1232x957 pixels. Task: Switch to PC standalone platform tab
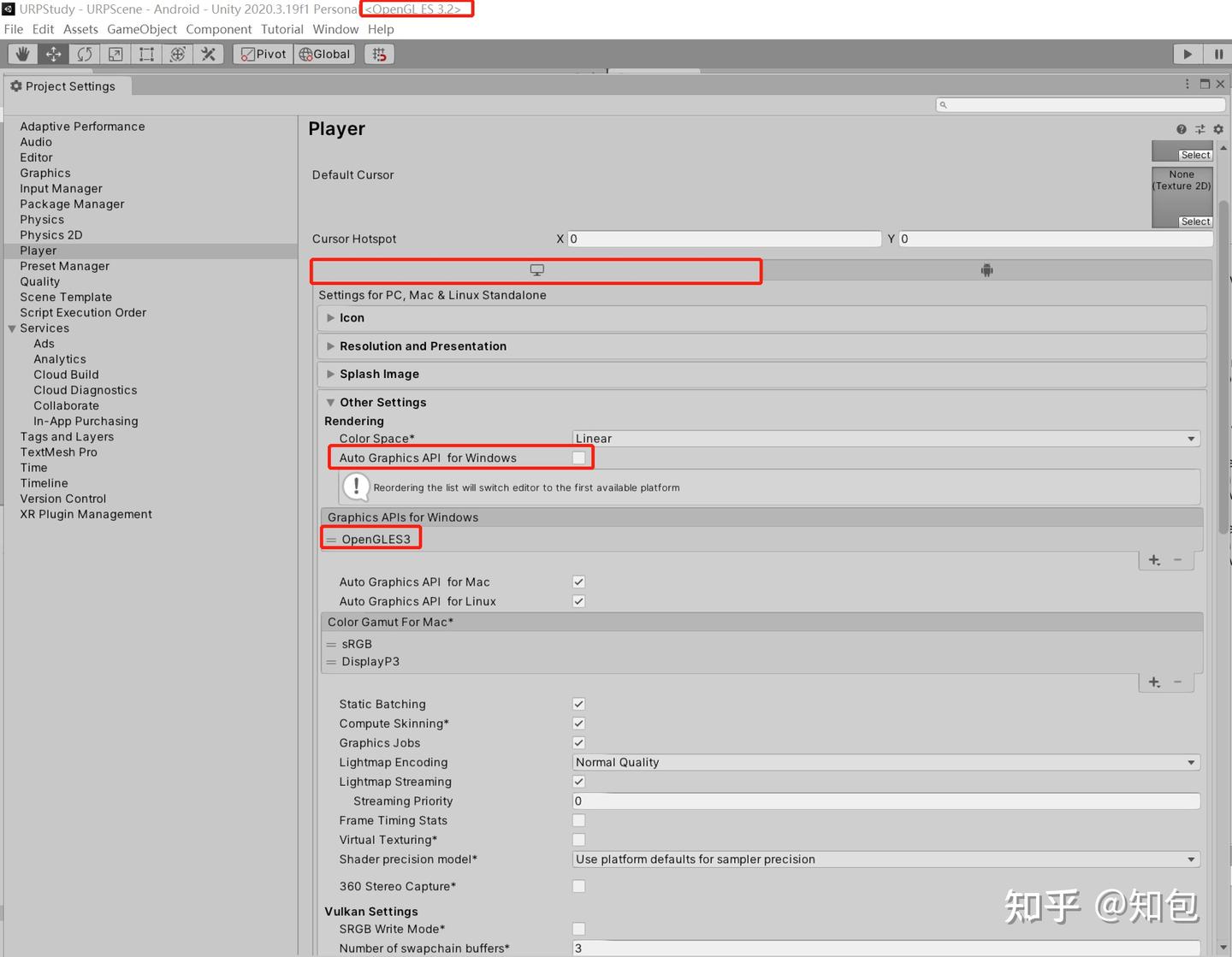point(536,270)
